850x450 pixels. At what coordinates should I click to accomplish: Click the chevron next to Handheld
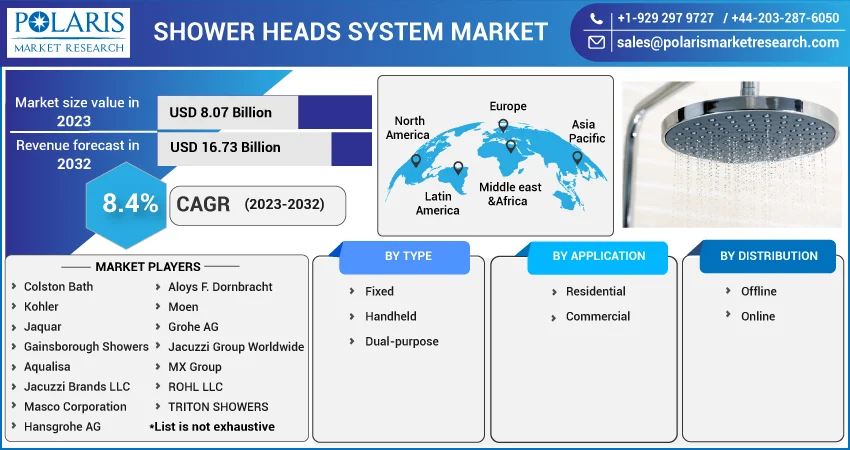[352, 317]
